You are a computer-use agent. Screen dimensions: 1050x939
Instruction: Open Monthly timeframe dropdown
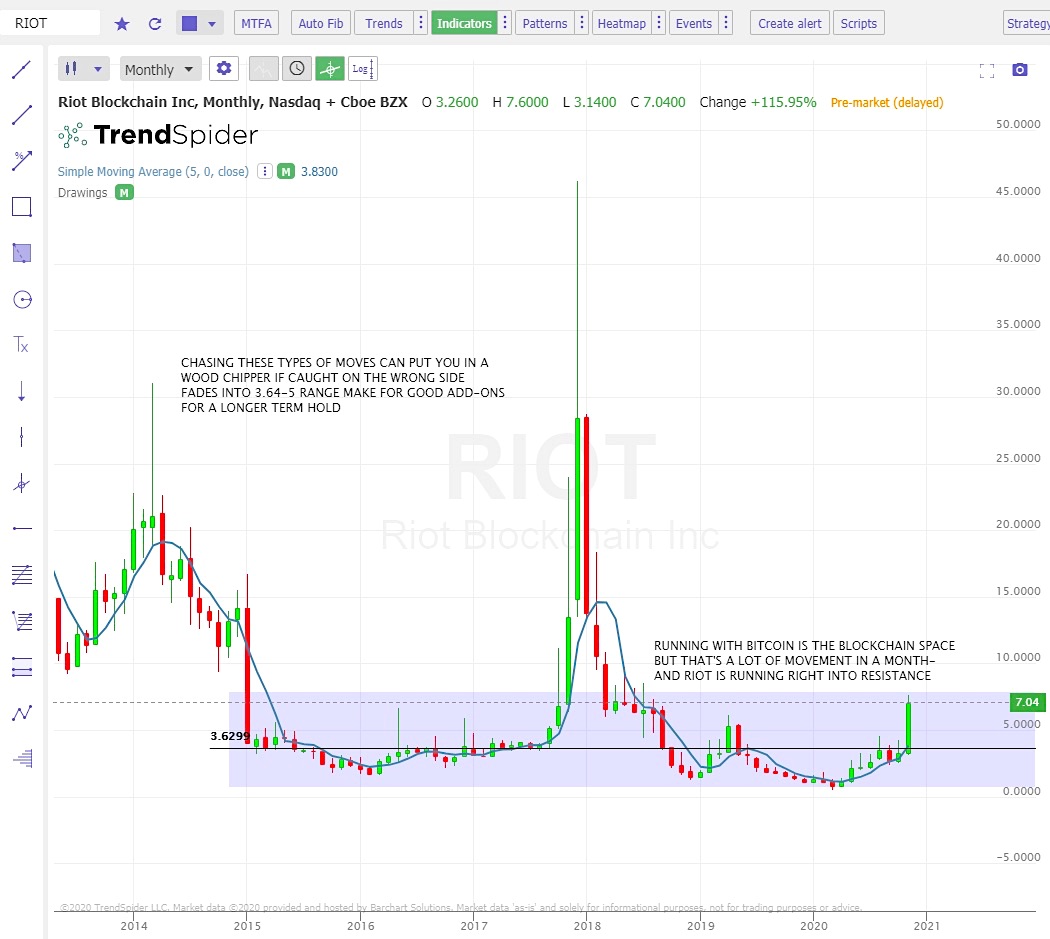pos(159,69)
